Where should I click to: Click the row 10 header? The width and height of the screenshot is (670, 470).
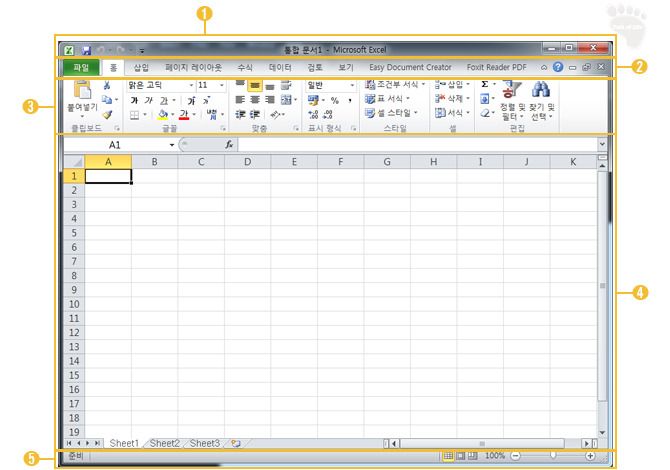click(74, 304)
